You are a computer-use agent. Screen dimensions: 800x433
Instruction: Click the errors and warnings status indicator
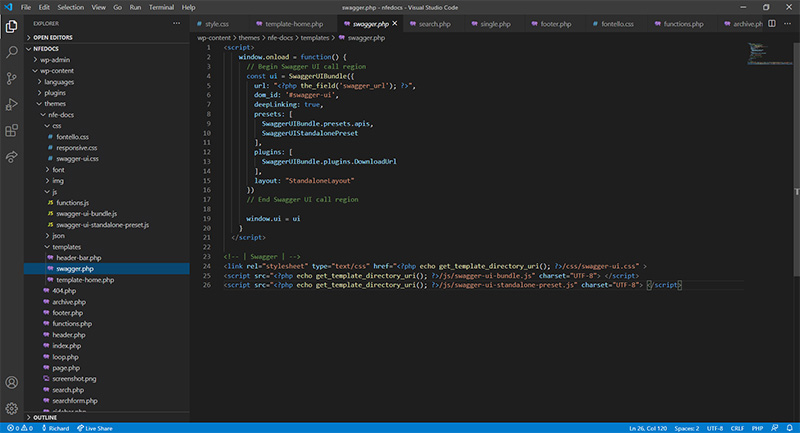click(20, 428)
